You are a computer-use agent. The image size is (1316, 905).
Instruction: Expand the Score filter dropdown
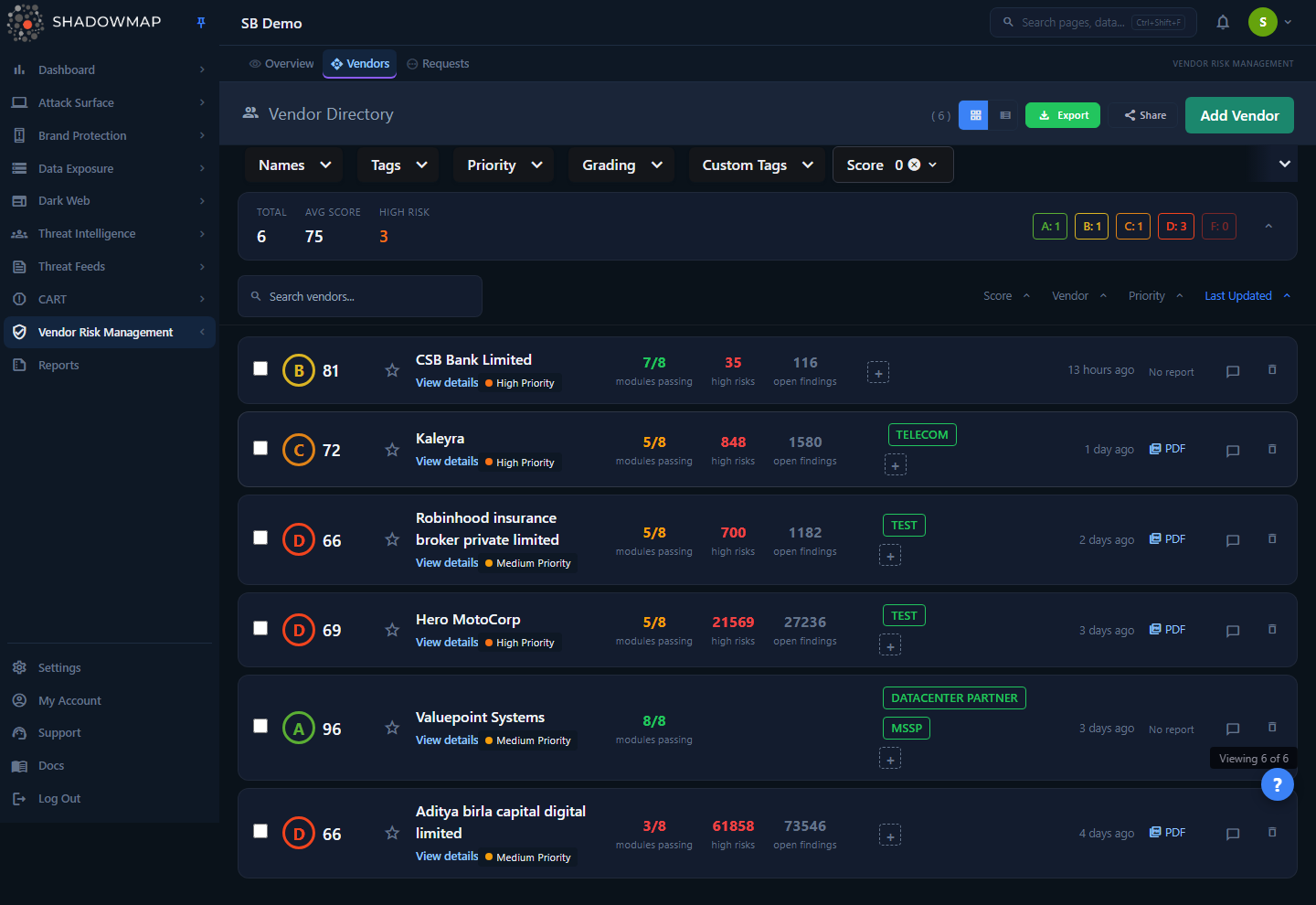coord(933,165)
